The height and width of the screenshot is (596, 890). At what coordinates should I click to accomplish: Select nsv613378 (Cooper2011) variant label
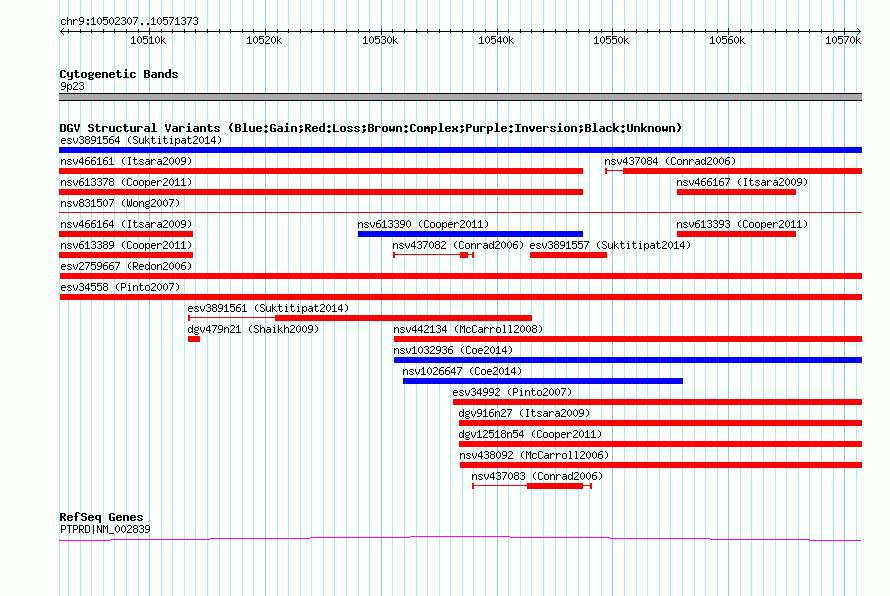tap(126, 182)
